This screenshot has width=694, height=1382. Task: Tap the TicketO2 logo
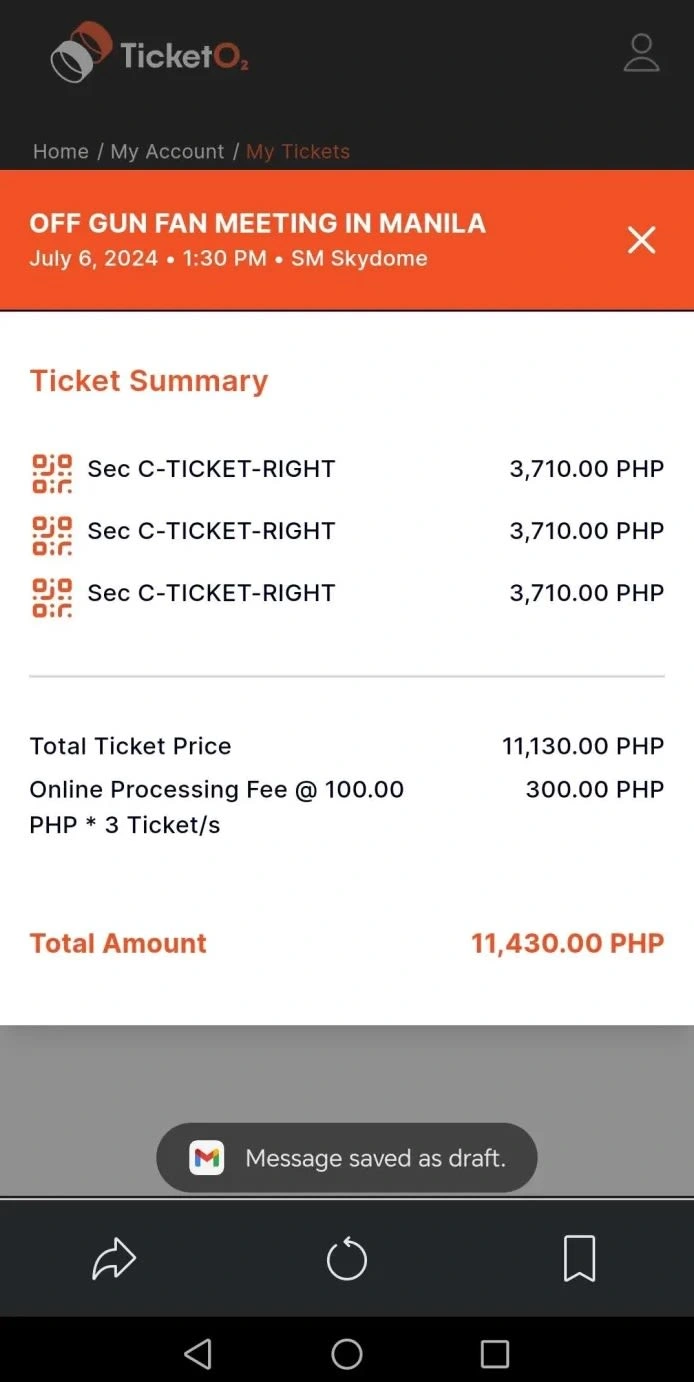coord(149,53)
